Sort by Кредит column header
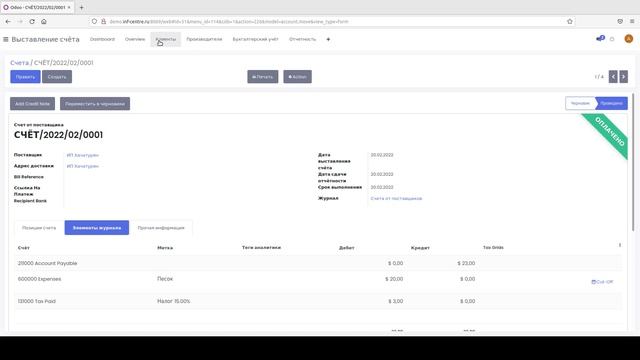Screen dimensions: 640x360 tap(420, 248)
